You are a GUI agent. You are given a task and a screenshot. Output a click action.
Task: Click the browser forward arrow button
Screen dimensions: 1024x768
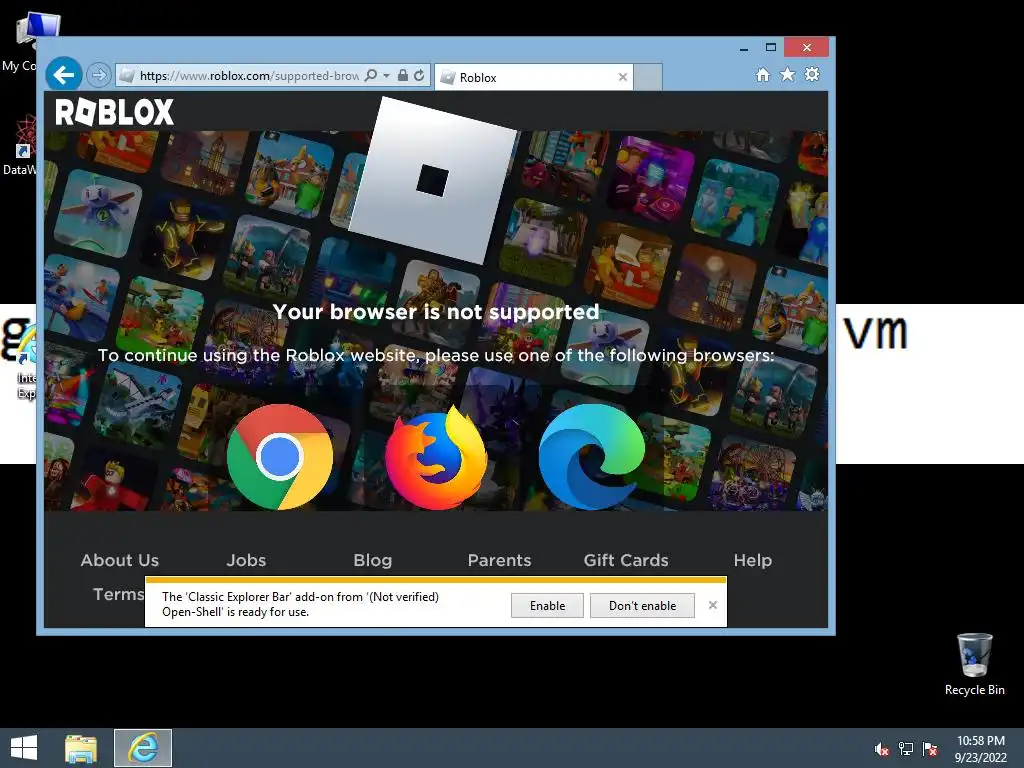[x=99, y=75]
